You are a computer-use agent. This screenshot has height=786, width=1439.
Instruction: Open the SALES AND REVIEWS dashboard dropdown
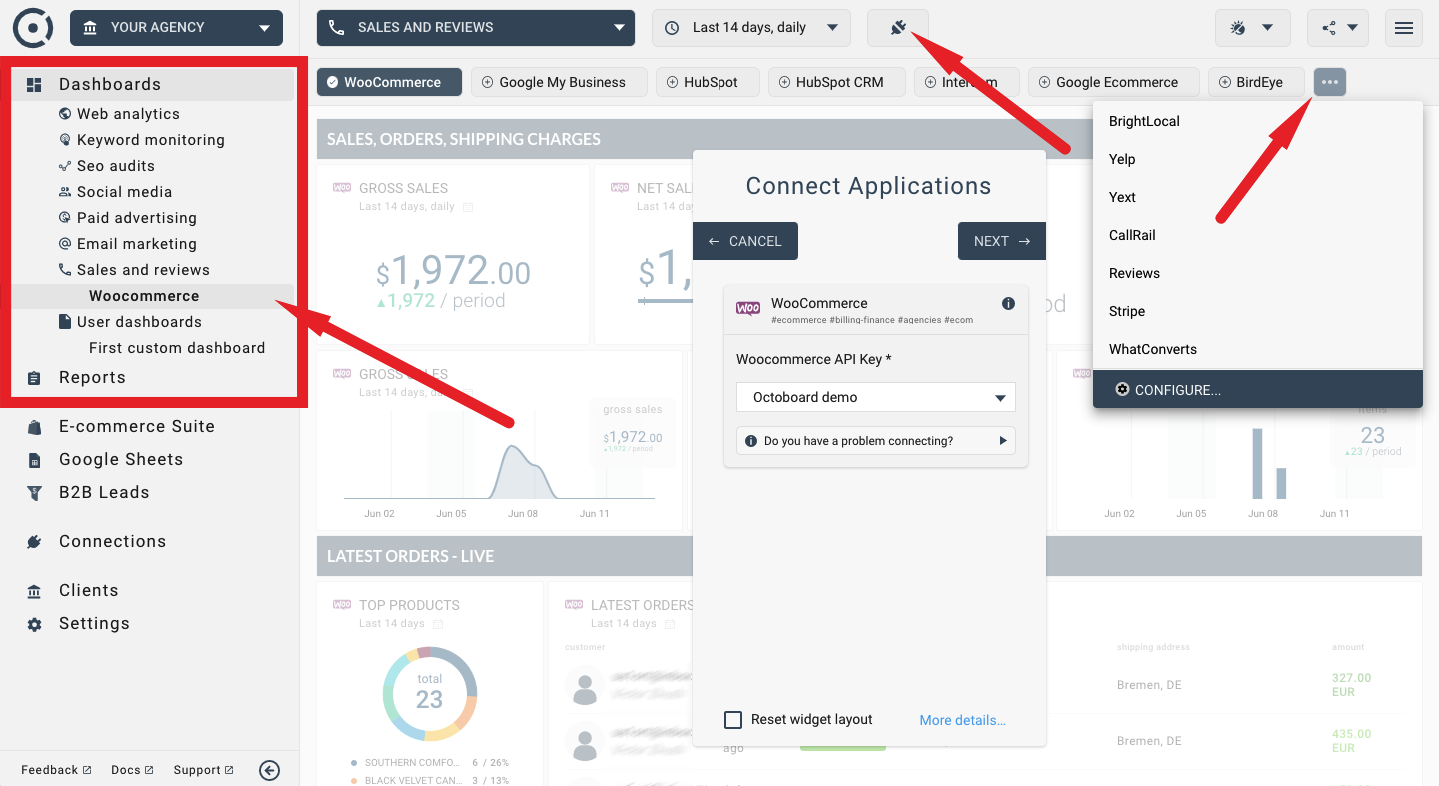point(476,28)
